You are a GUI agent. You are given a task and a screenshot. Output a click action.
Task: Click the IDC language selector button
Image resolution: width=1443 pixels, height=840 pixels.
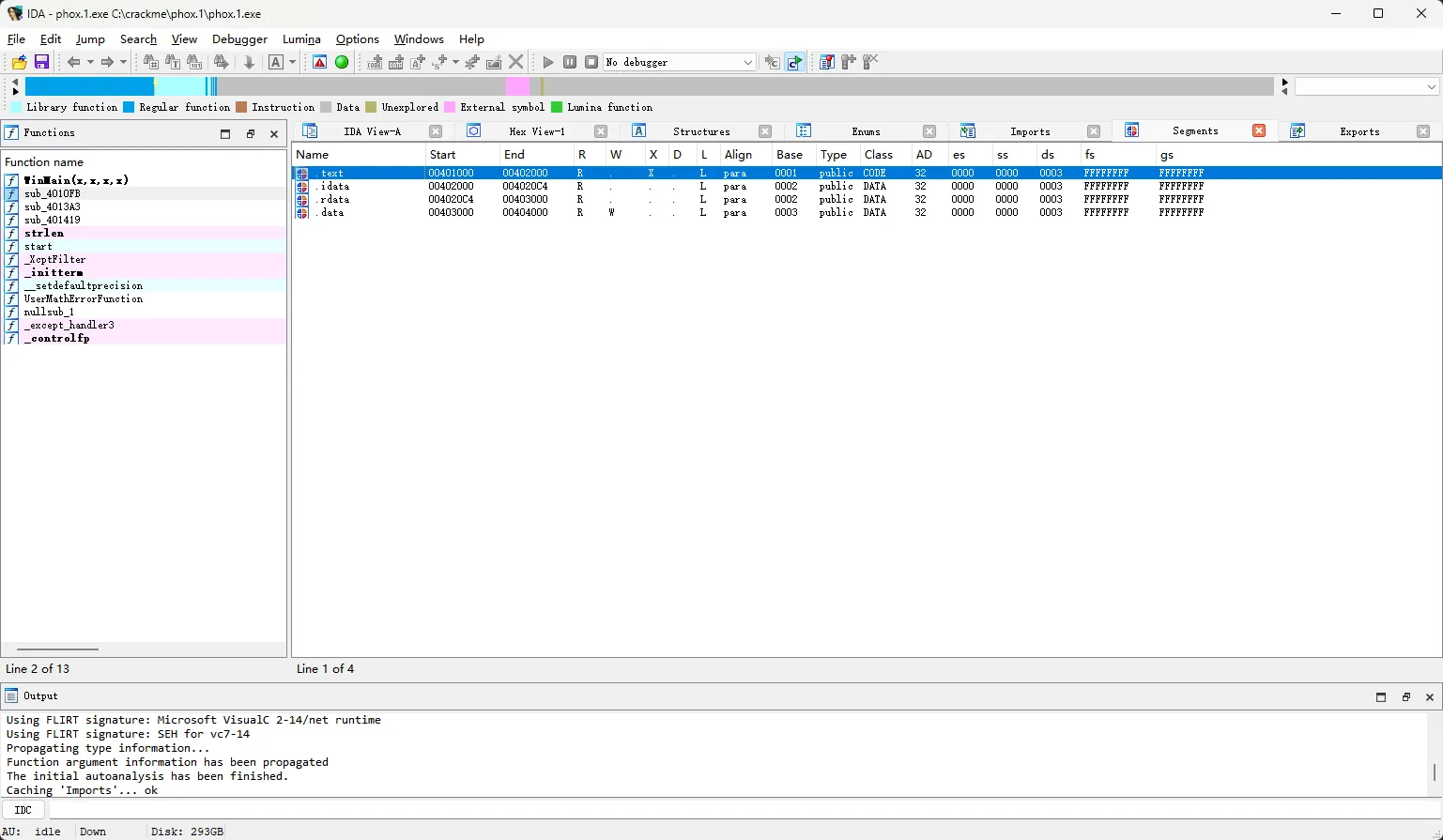[x=23, y=809]
